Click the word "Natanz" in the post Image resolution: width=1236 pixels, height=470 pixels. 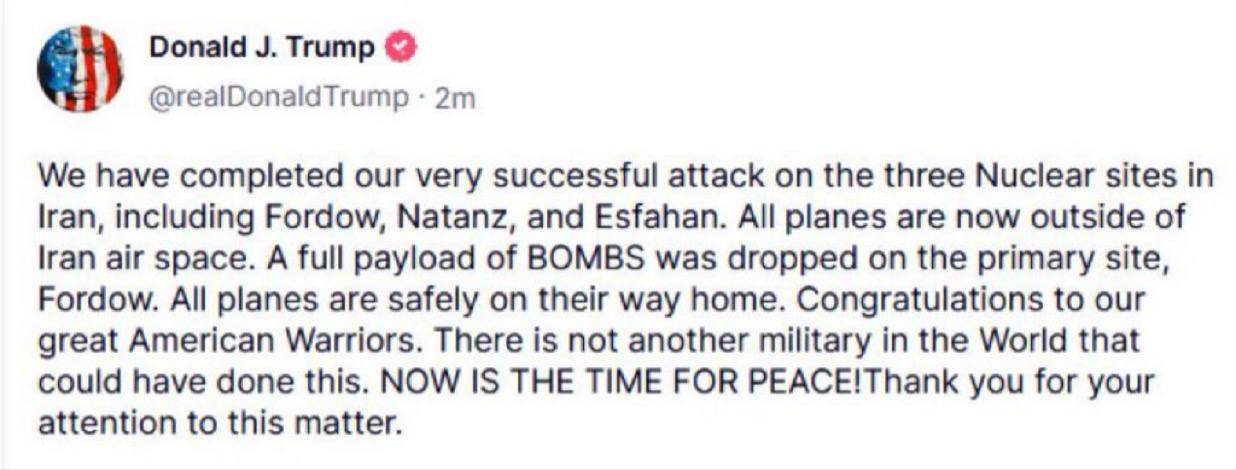[369, 218]
